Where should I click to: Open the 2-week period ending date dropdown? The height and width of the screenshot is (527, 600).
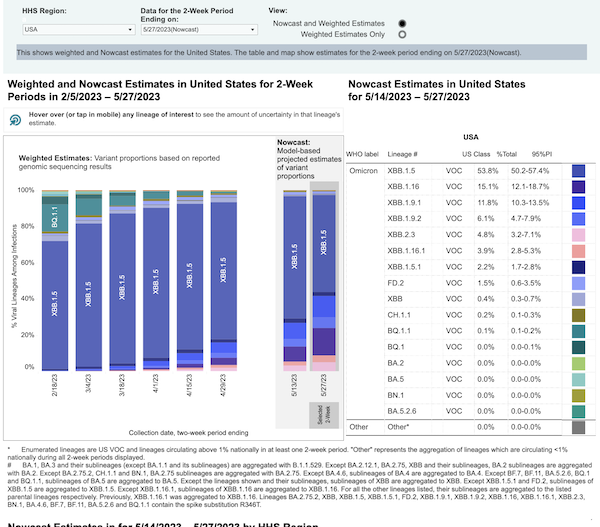tap(157, 29)
